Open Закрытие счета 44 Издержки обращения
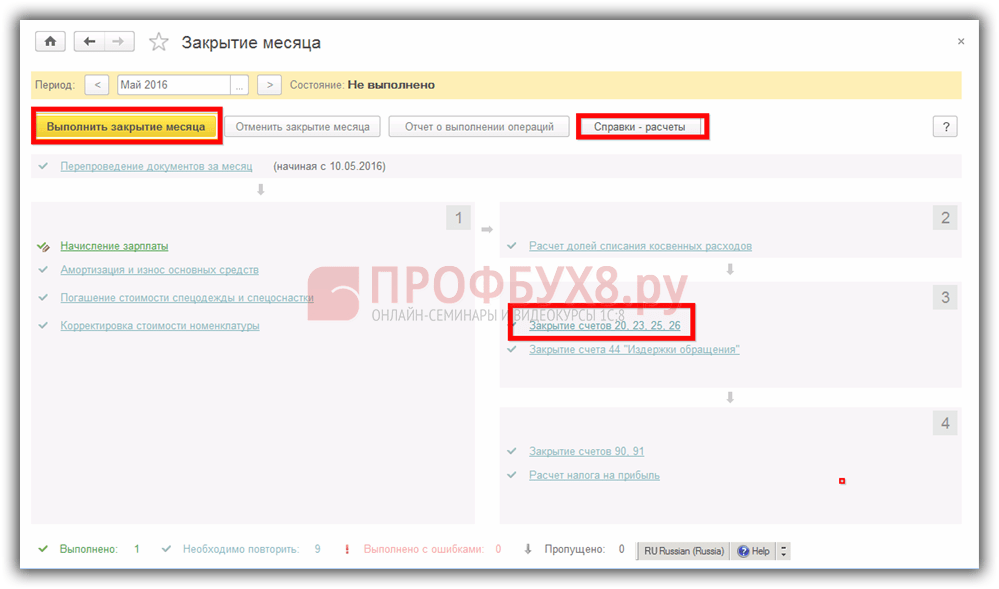The width and height of the screenshot is (999, 589). point(634,349)
